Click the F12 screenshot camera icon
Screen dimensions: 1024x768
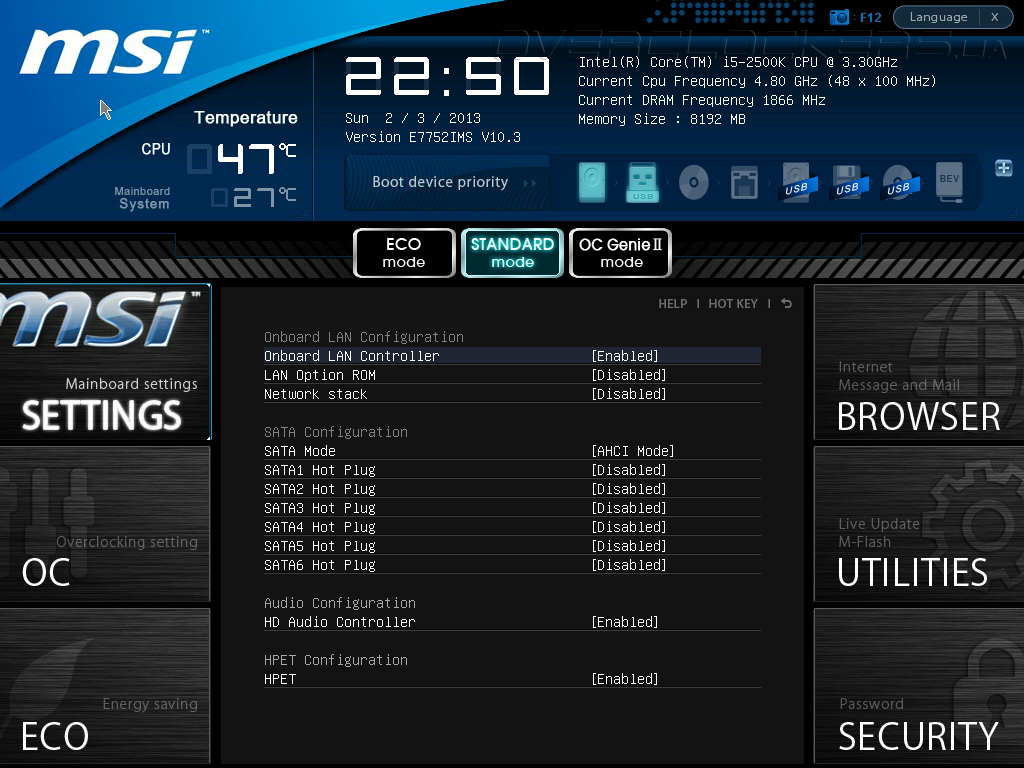839,17
